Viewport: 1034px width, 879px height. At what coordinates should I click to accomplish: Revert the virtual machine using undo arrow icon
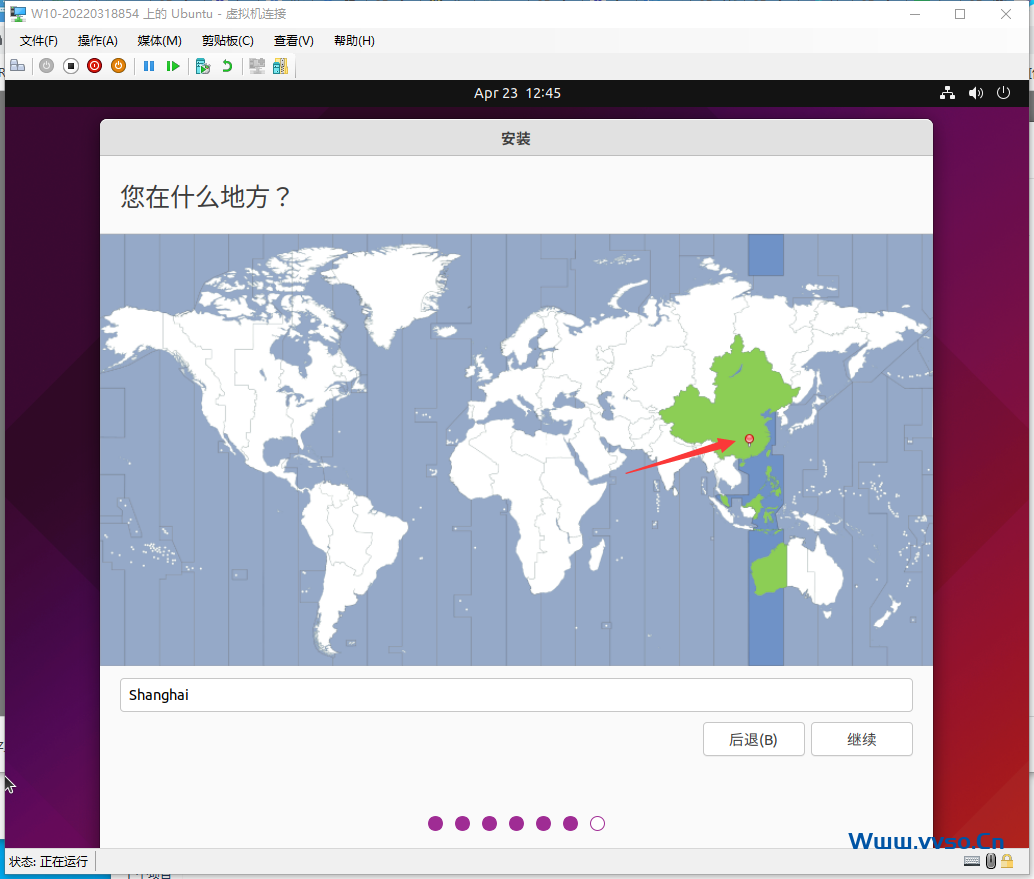click(x=227, y=65)
